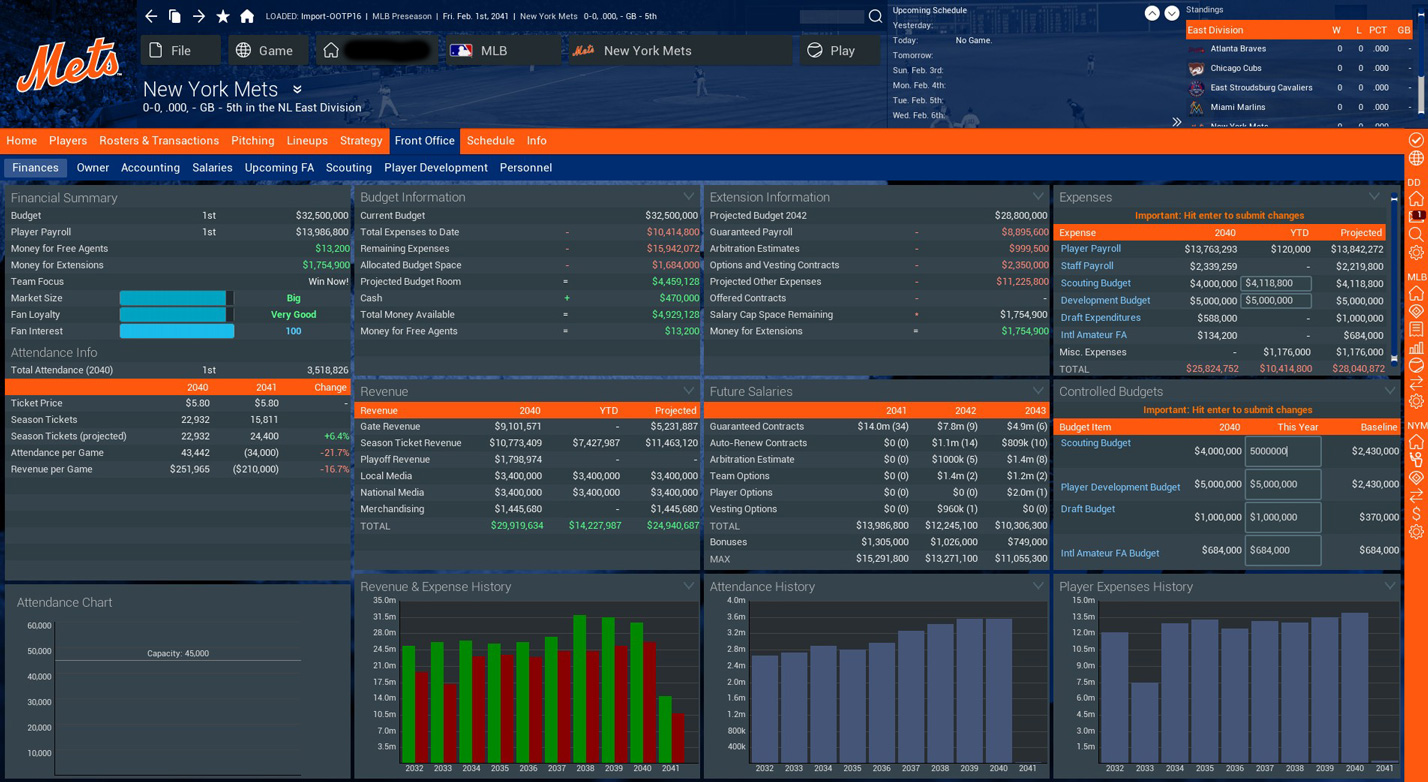This screenshot has width=1428, height=782.
Task: Click the double chevron beside Standings
Action: 1176,122
